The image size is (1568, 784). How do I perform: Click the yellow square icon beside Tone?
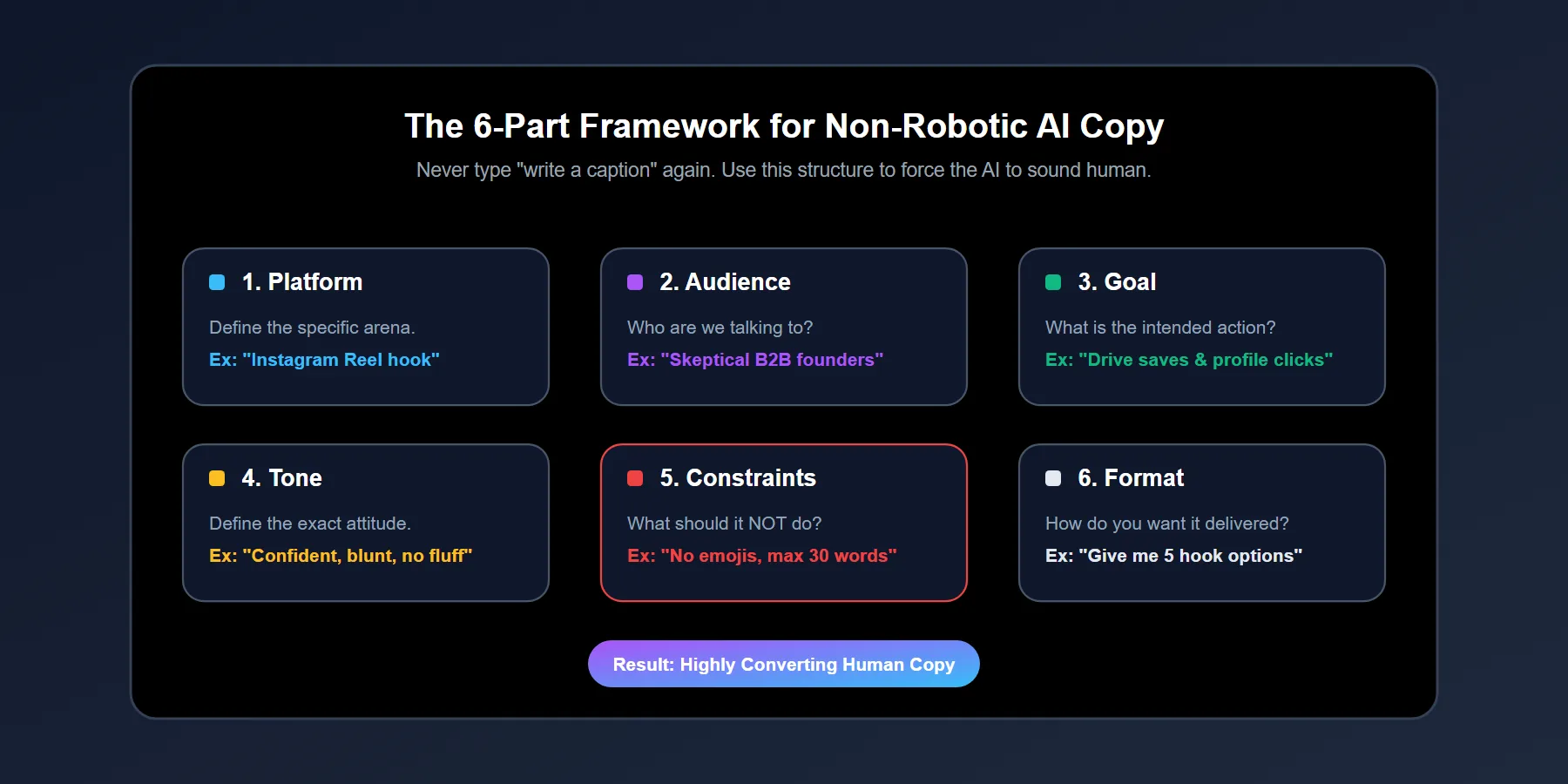tap(215, 478)
